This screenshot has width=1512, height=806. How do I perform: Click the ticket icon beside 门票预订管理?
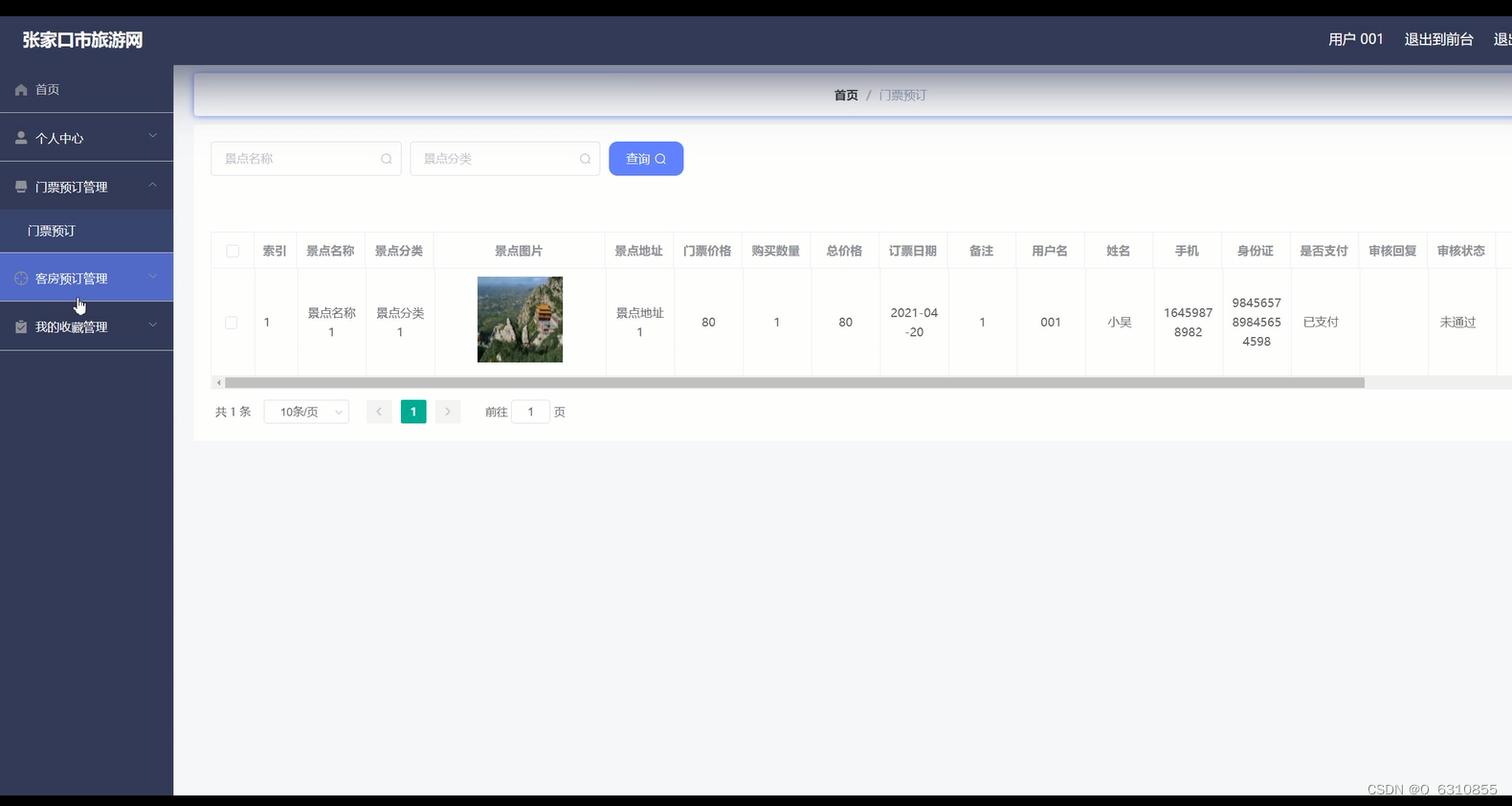(21, 187)
